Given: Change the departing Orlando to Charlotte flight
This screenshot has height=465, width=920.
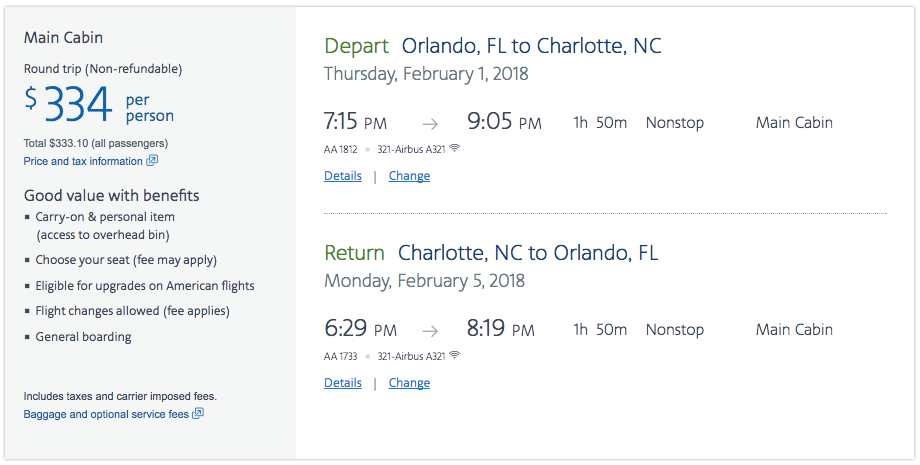Looking at the screenshot, I should click(x=409, y=176).
